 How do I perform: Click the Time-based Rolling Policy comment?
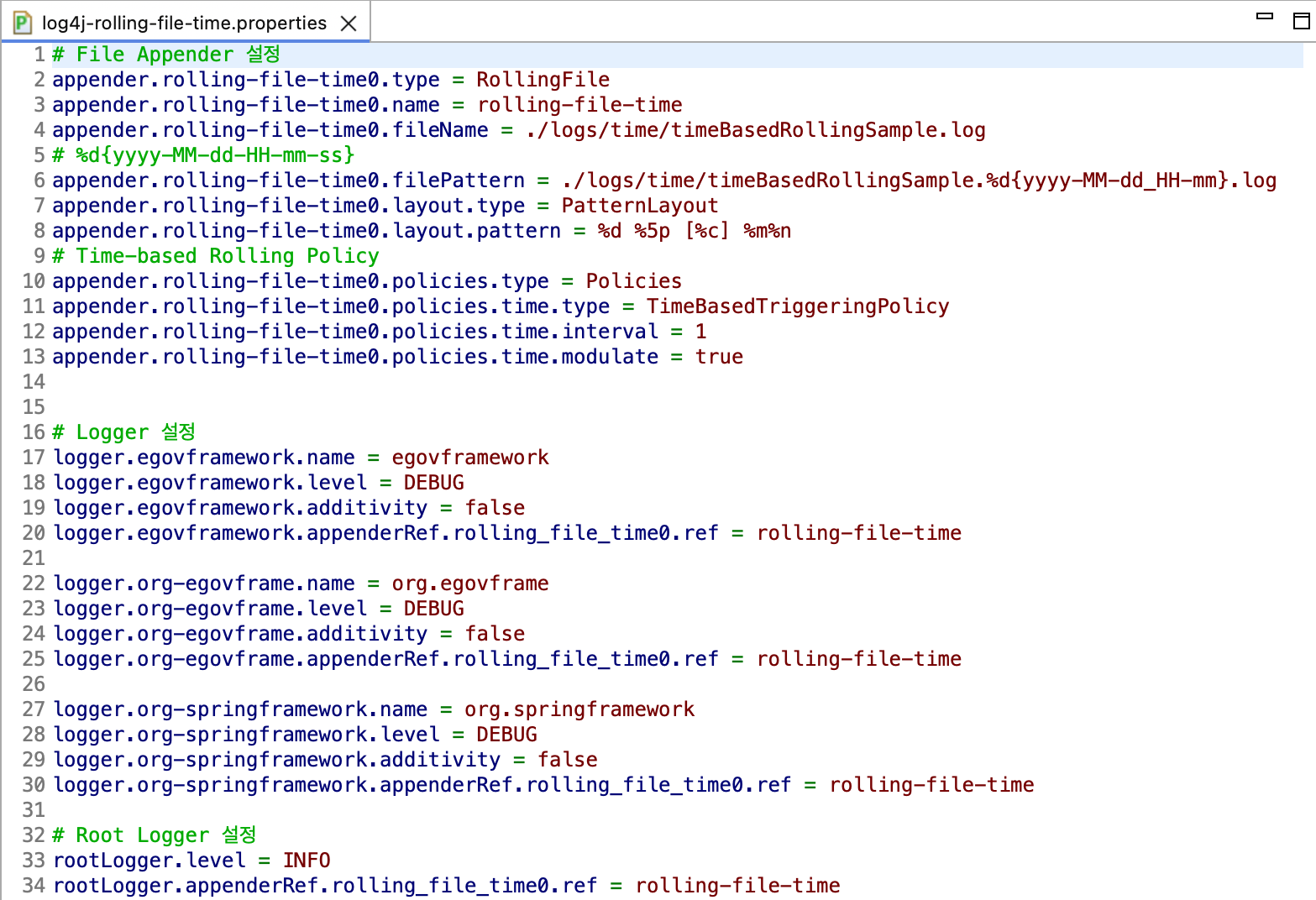click(227, 256)
